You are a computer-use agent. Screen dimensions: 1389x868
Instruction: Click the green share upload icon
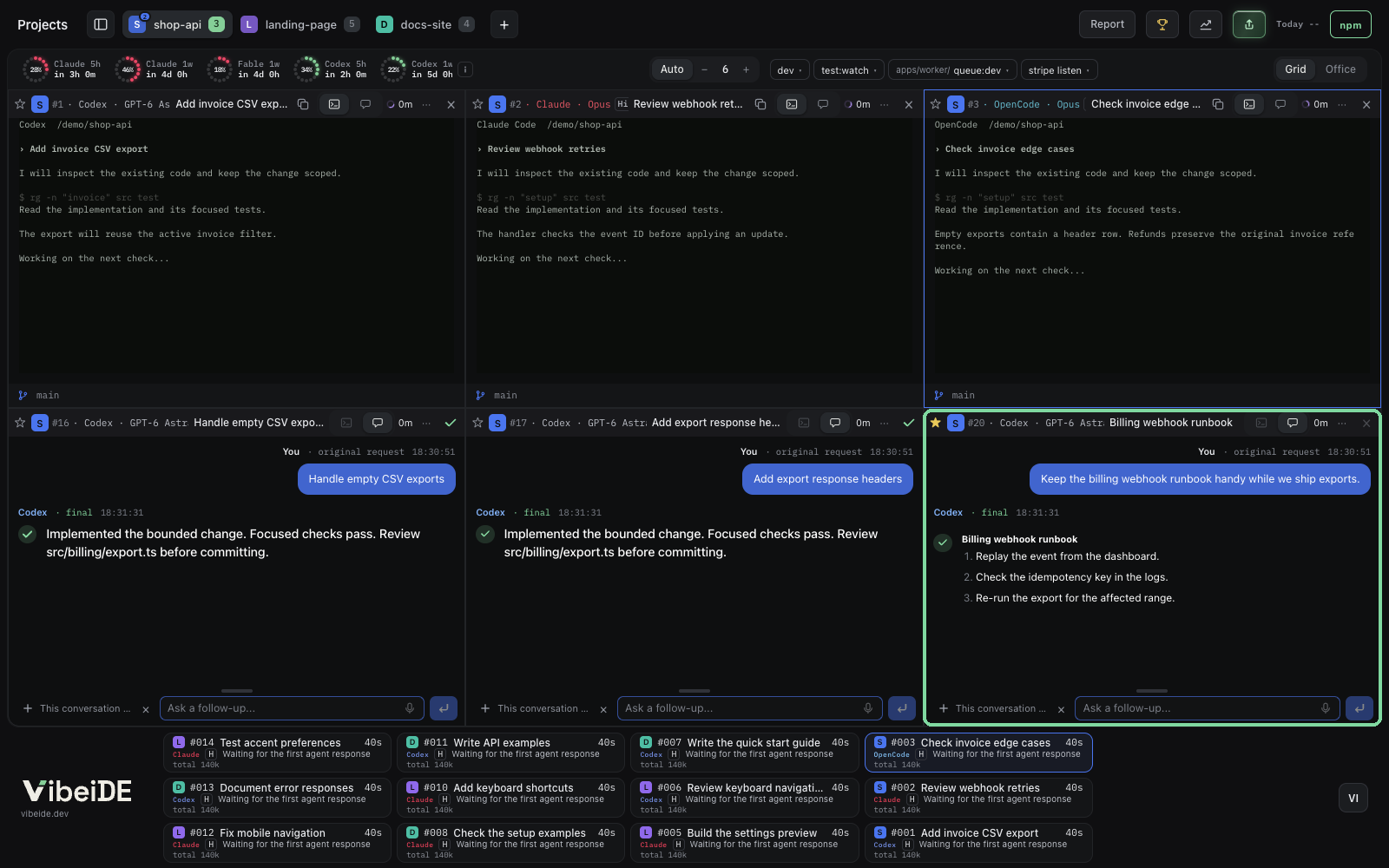[1249, 24]
